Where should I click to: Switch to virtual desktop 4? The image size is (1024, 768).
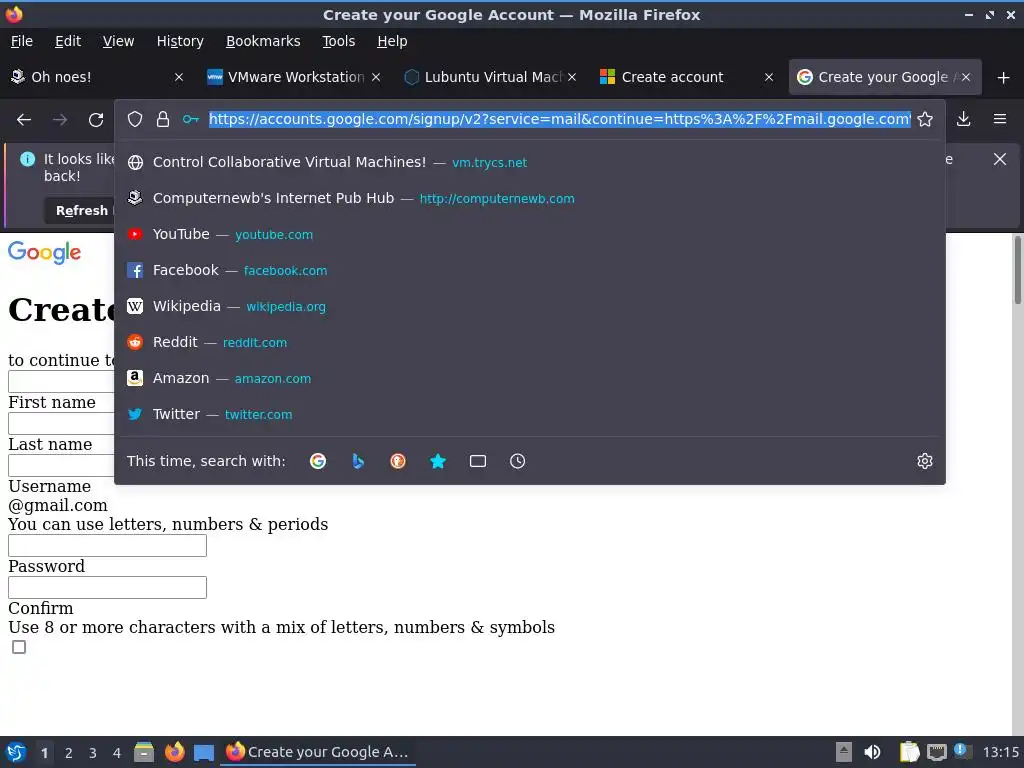coord(117,753)
